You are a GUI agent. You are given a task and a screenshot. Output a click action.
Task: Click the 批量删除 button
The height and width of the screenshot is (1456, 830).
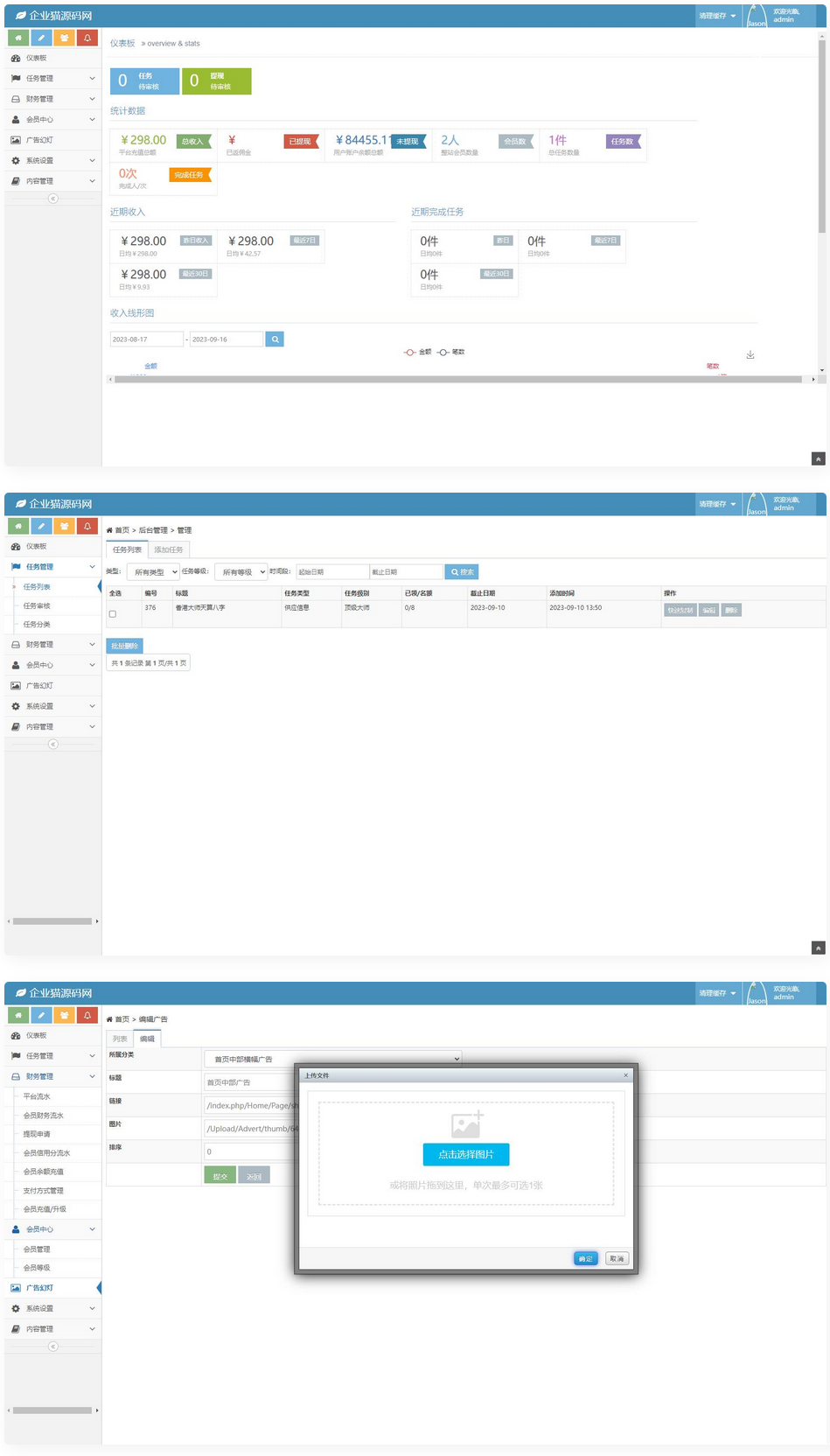125,646
